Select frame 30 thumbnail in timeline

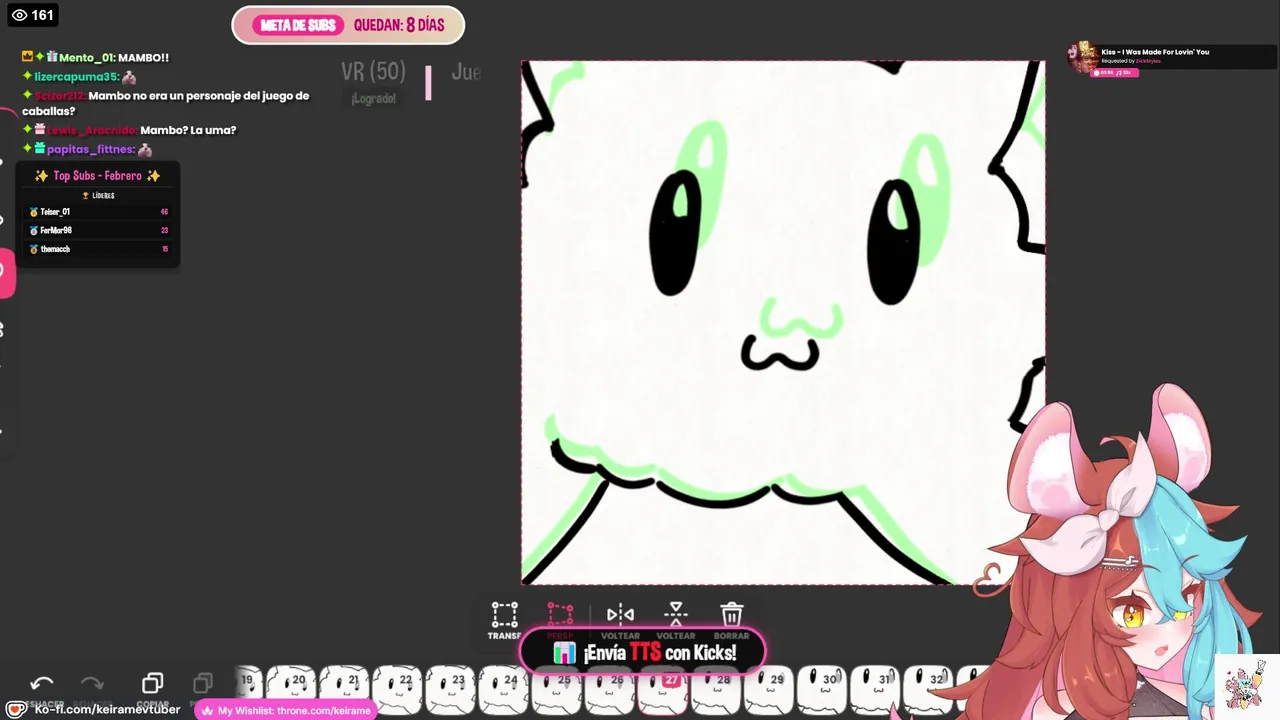tap(823, 688)
